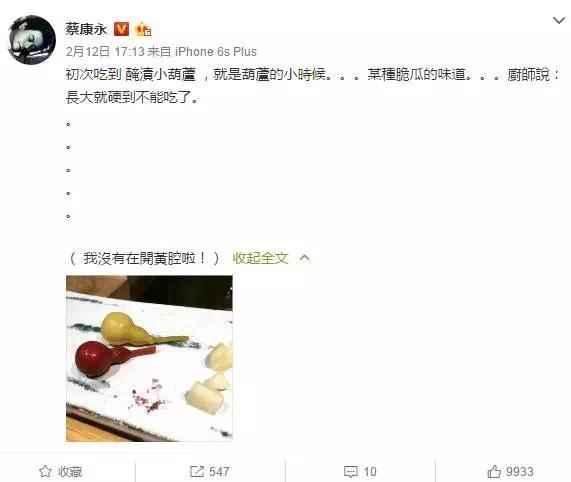Click the star favorite icon
This screenshot has height=482, width=571.
pyautogui.click(x=45, y=471)
